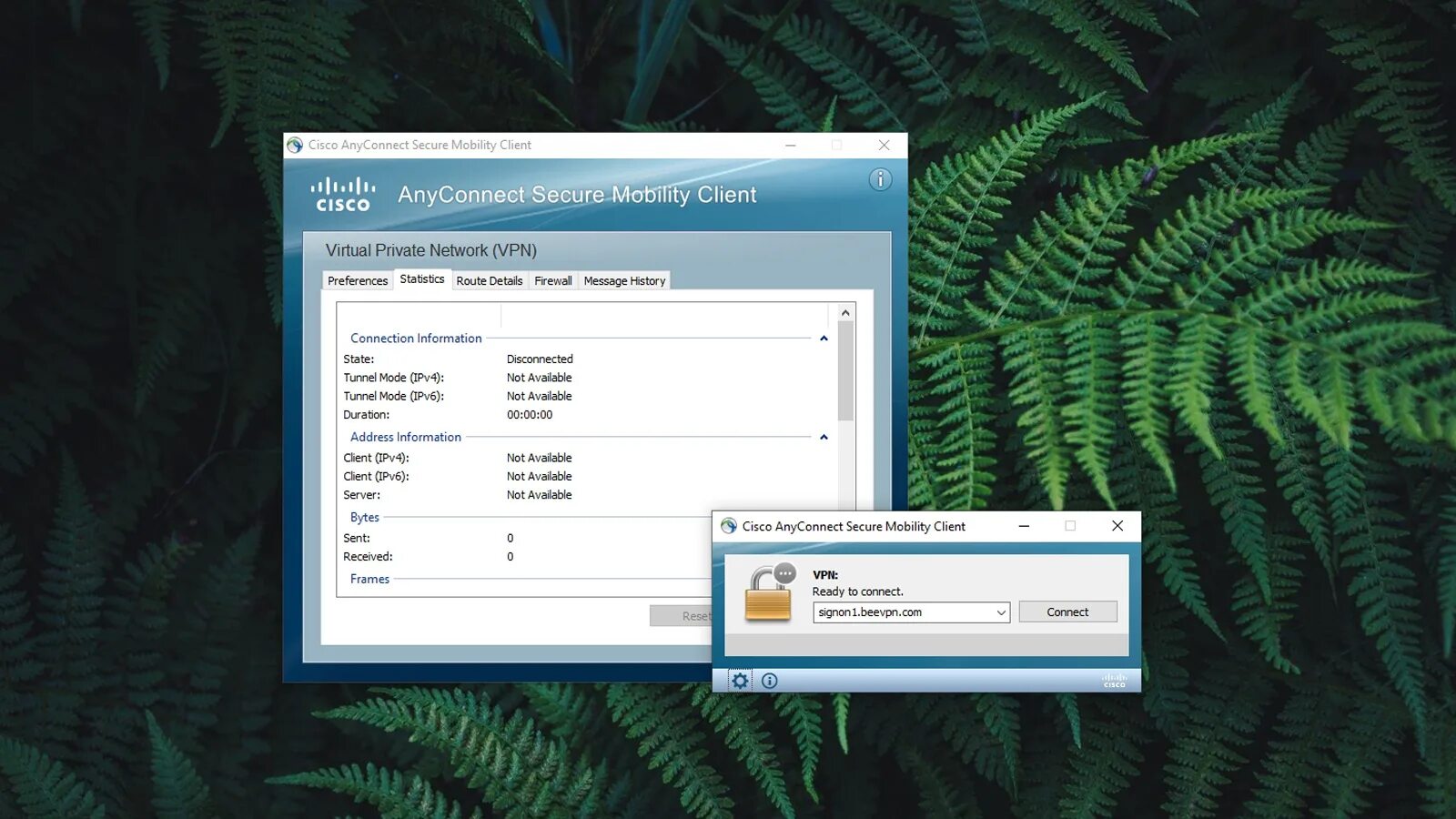Image resolution: width=1456 pixels, height=819 pixels.
Task: Click the 'Received:' bytes label
Action: coord(369,557)
